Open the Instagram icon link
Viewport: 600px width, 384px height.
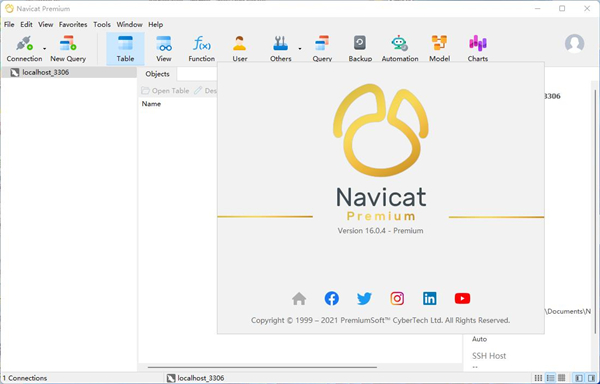tap(397, 298)
